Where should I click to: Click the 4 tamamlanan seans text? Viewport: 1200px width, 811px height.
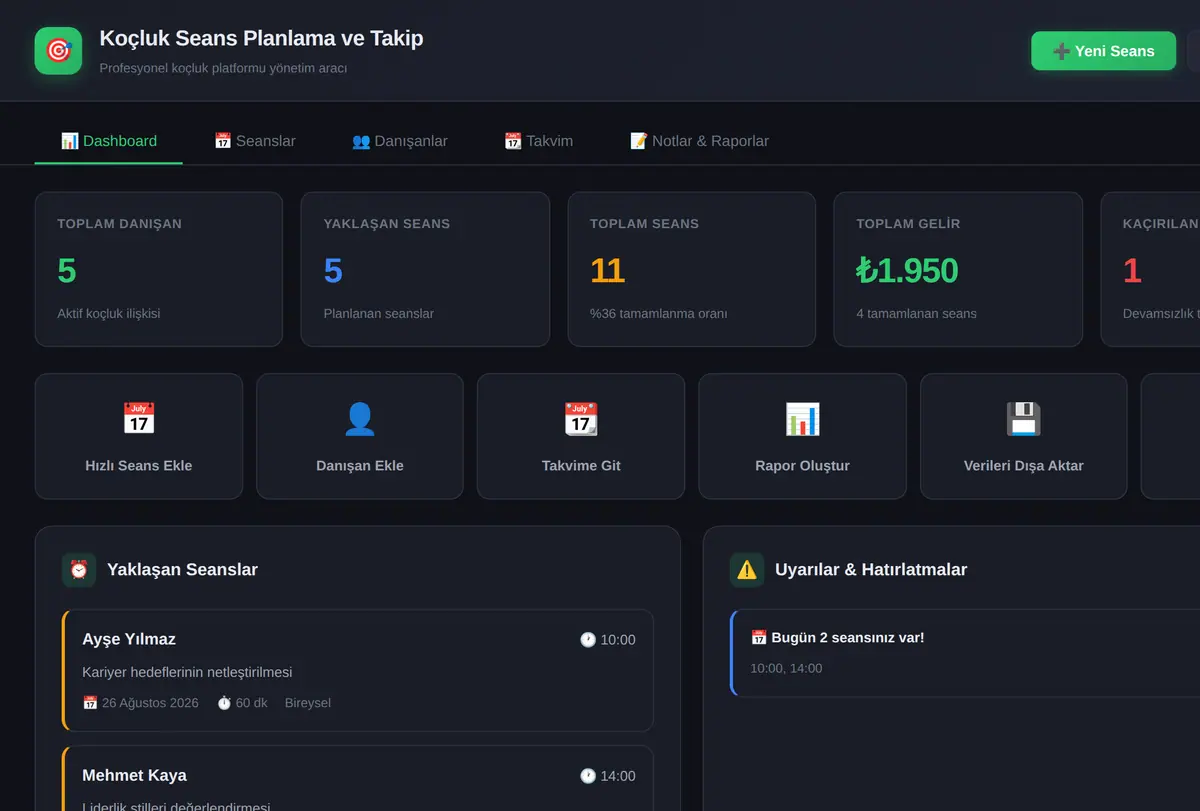[916, 314]
